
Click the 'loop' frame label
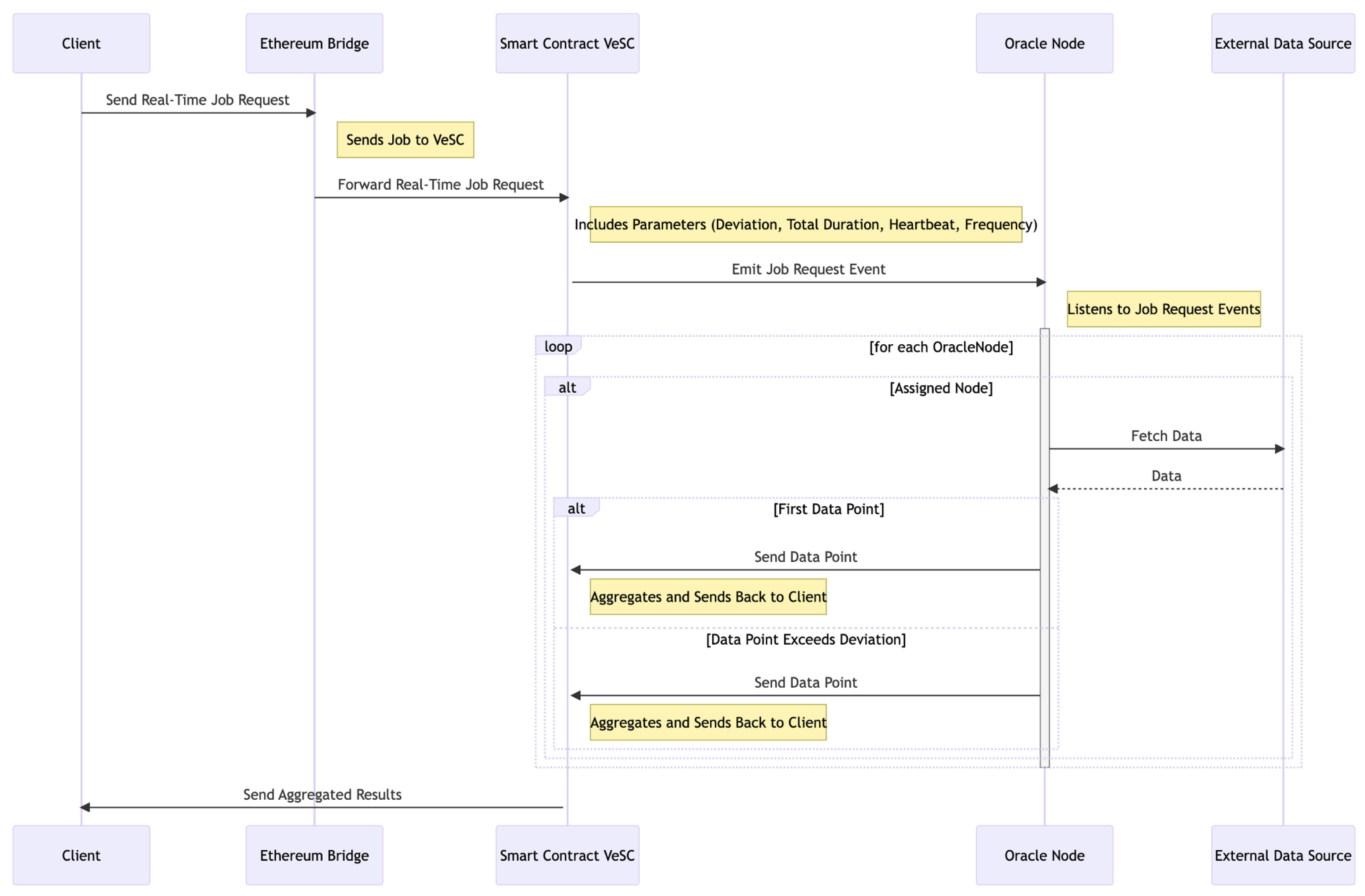coord(558,347)
